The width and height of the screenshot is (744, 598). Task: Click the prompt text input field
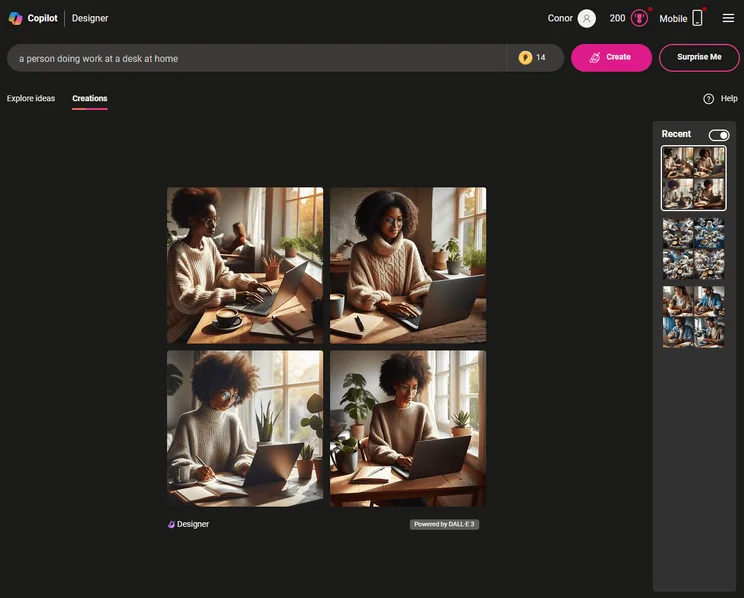coord(256,58)
